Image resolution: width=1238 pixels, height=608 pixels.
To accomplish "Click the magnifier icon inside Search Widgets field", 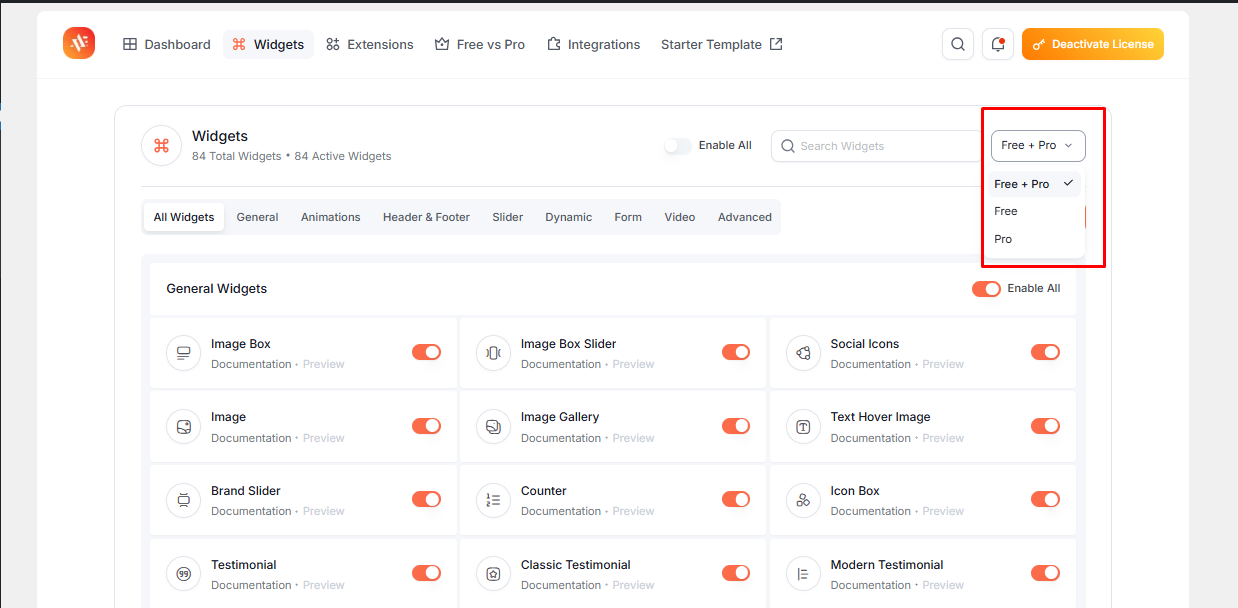I will coord(789,146).
